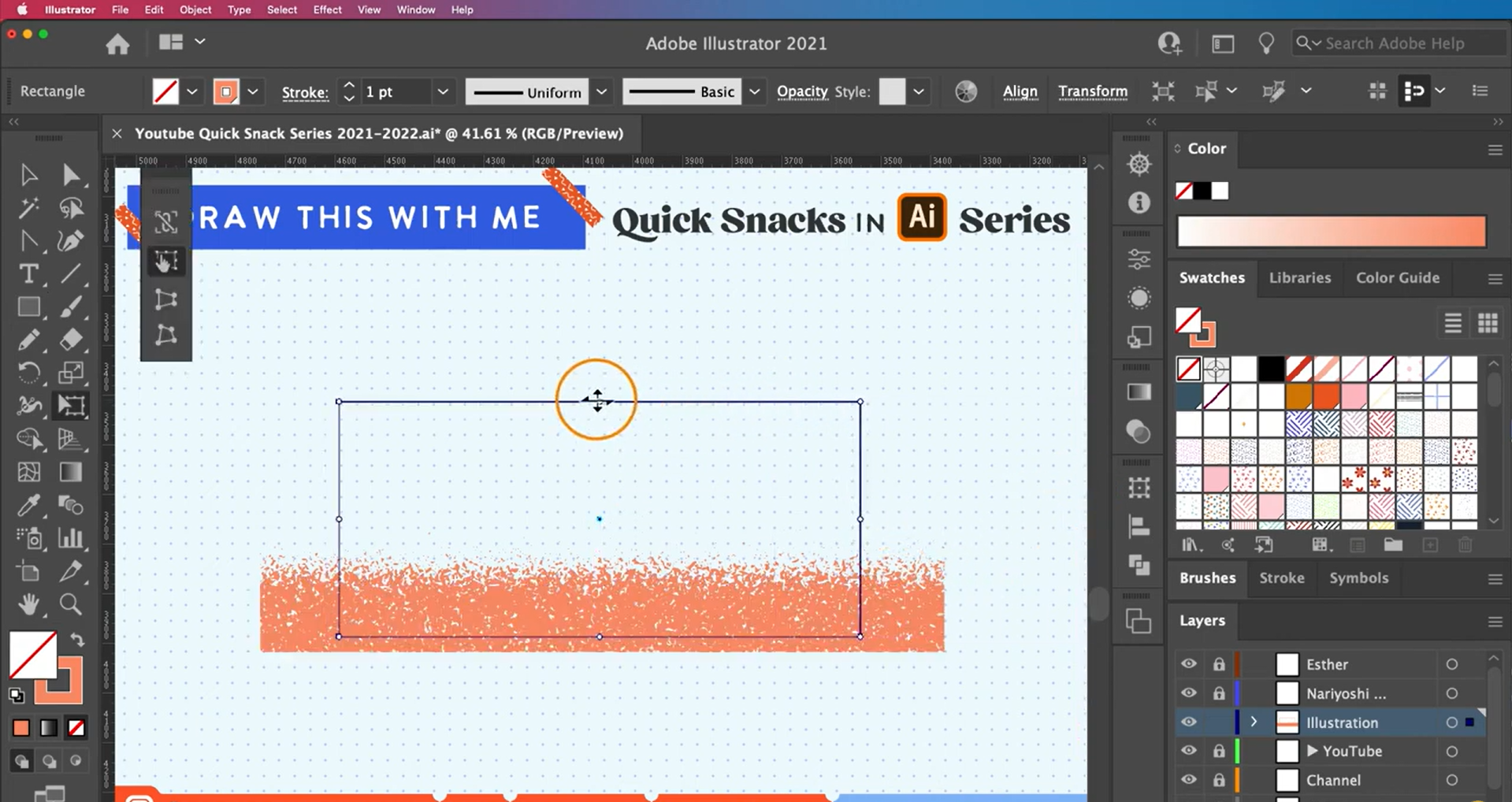The image size is (1512, 802).
Task: Delete a swatch with the trash icon
Action: [1465, 544]
